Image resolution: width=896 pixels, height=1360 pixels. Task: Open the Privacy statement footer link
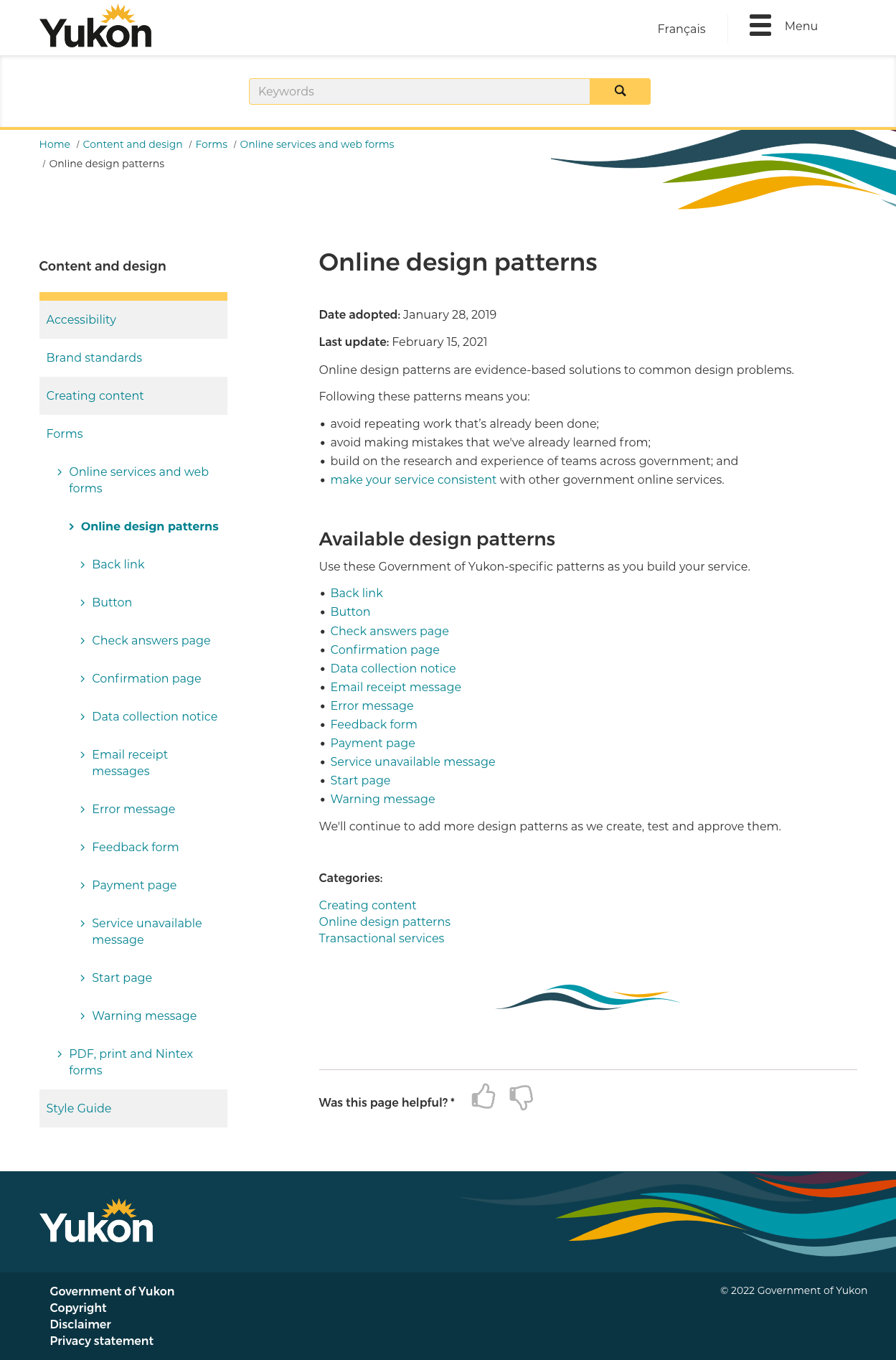(x=102, y=1341)
